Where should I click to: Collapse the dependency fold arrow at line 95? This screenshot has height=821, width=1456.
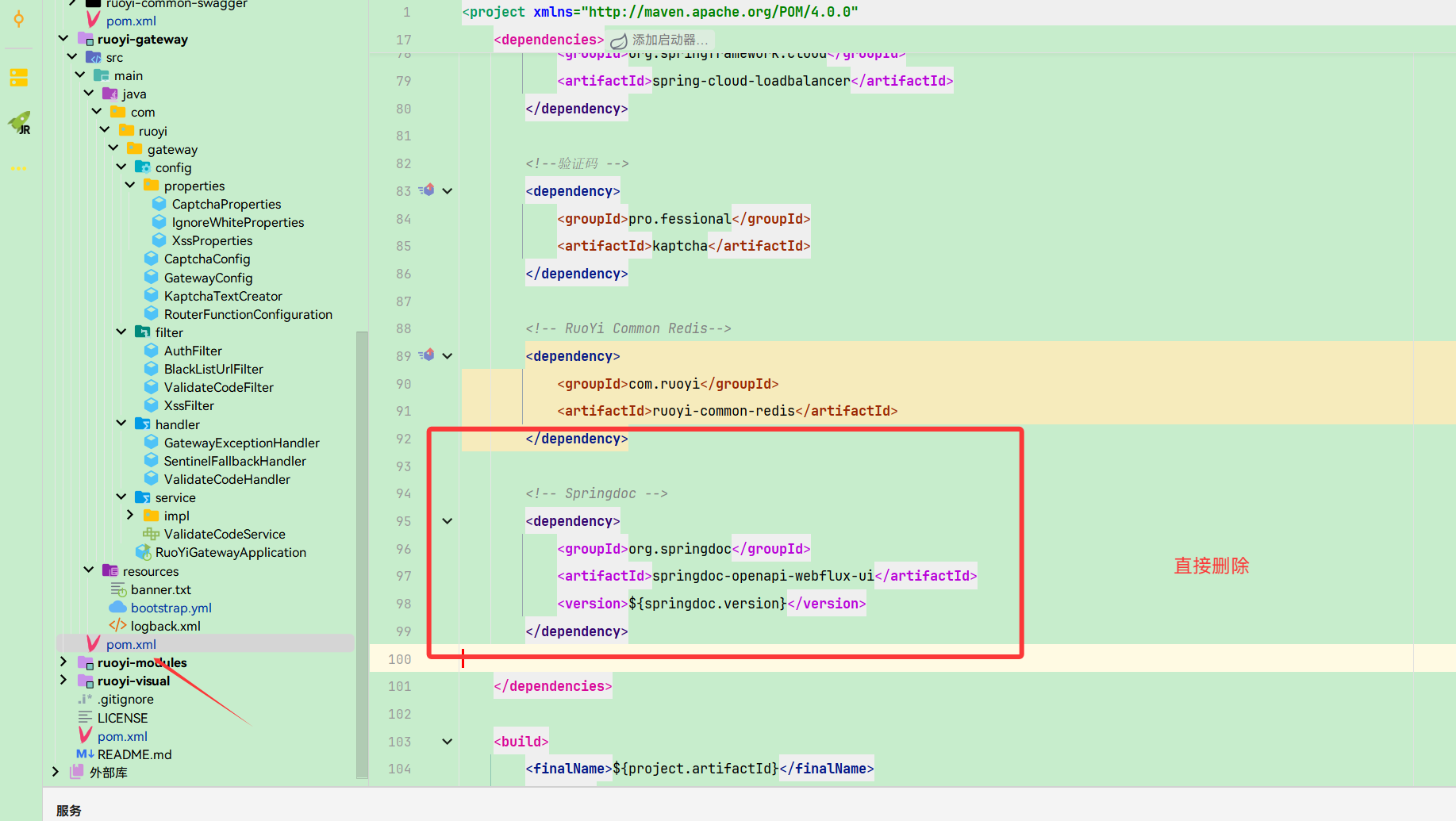point(447,520)
